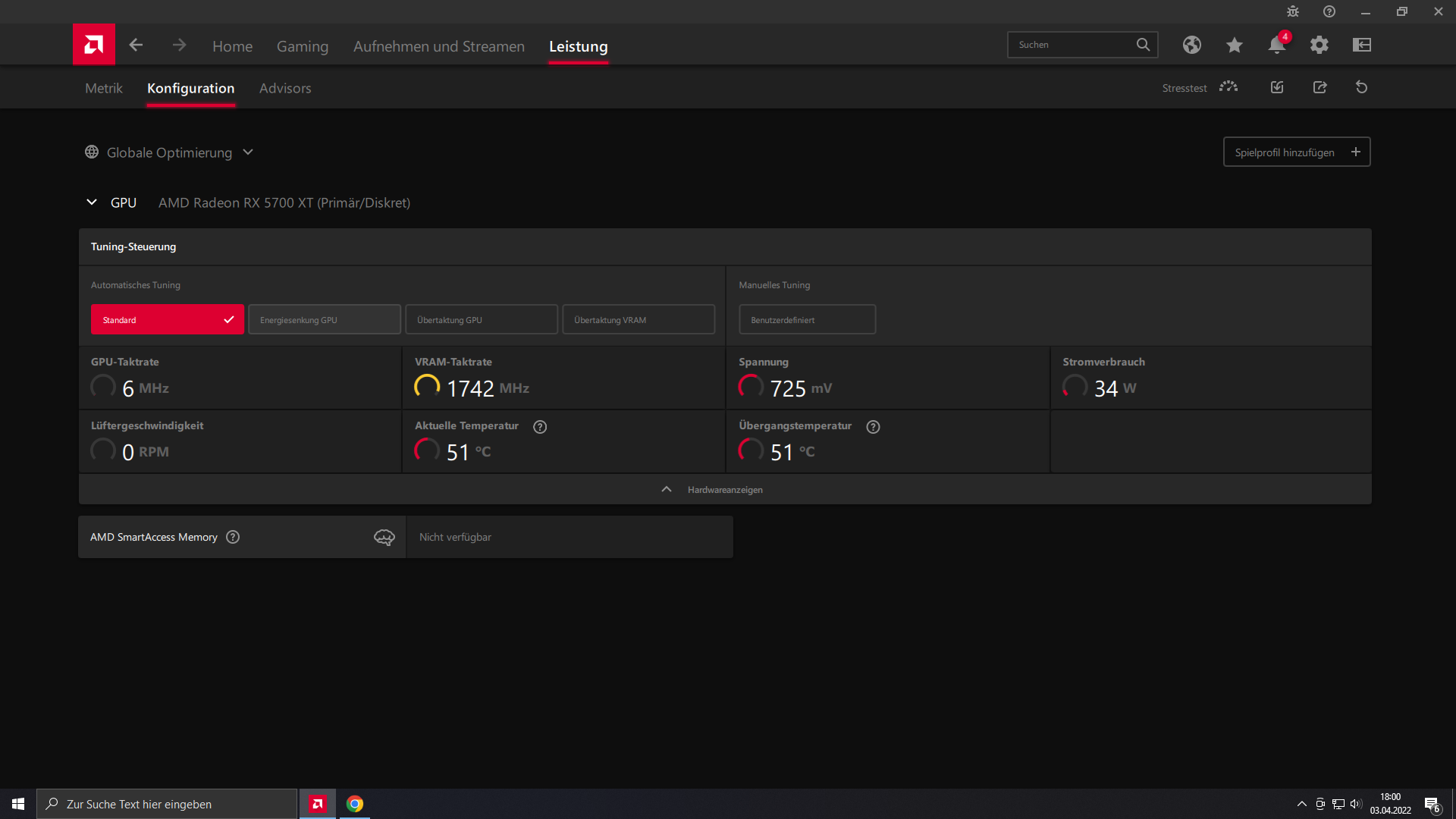This screenshot has width=1456, height=819.
Task: Open favorites star icon
Action: (1234, 45)
